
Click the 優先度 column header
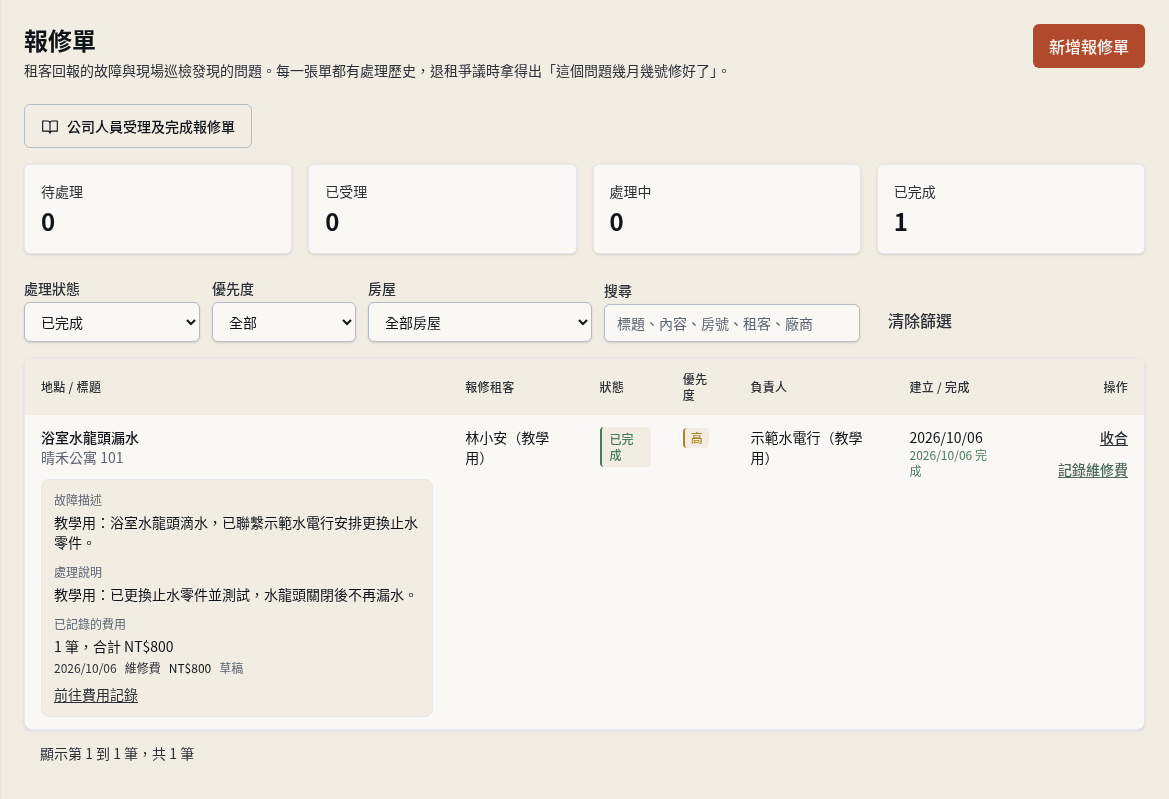(695, 387)
